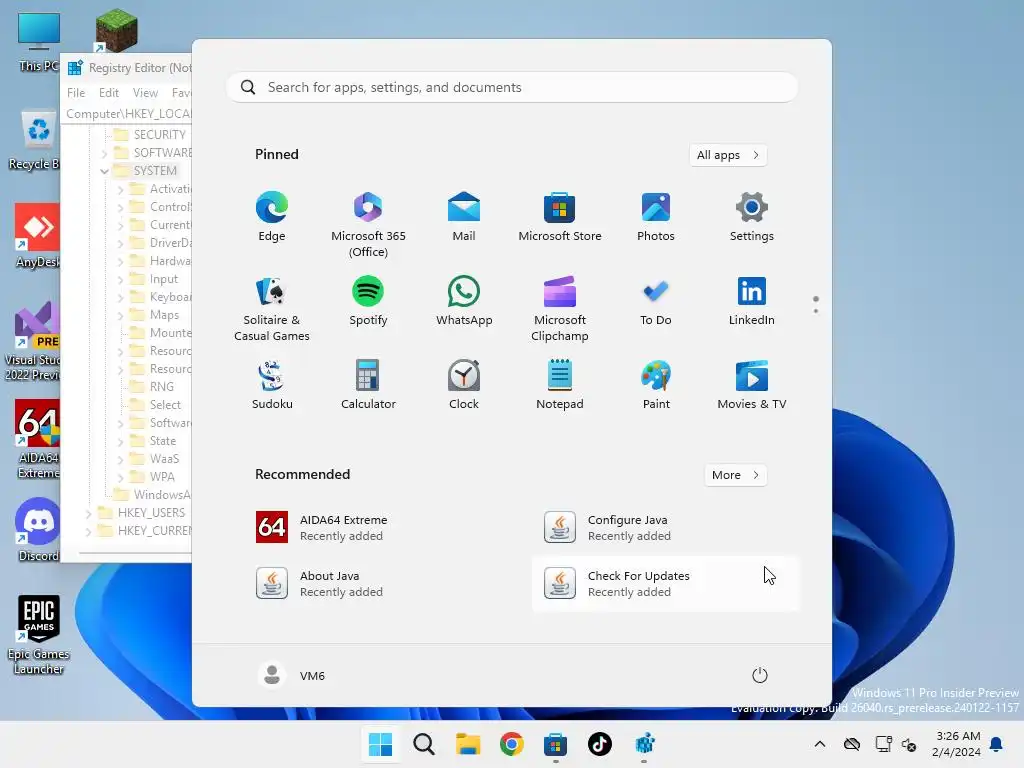The image size is (1024, 768).
Task: Select Discord desktop shortcut
Action: coord(38,530)
